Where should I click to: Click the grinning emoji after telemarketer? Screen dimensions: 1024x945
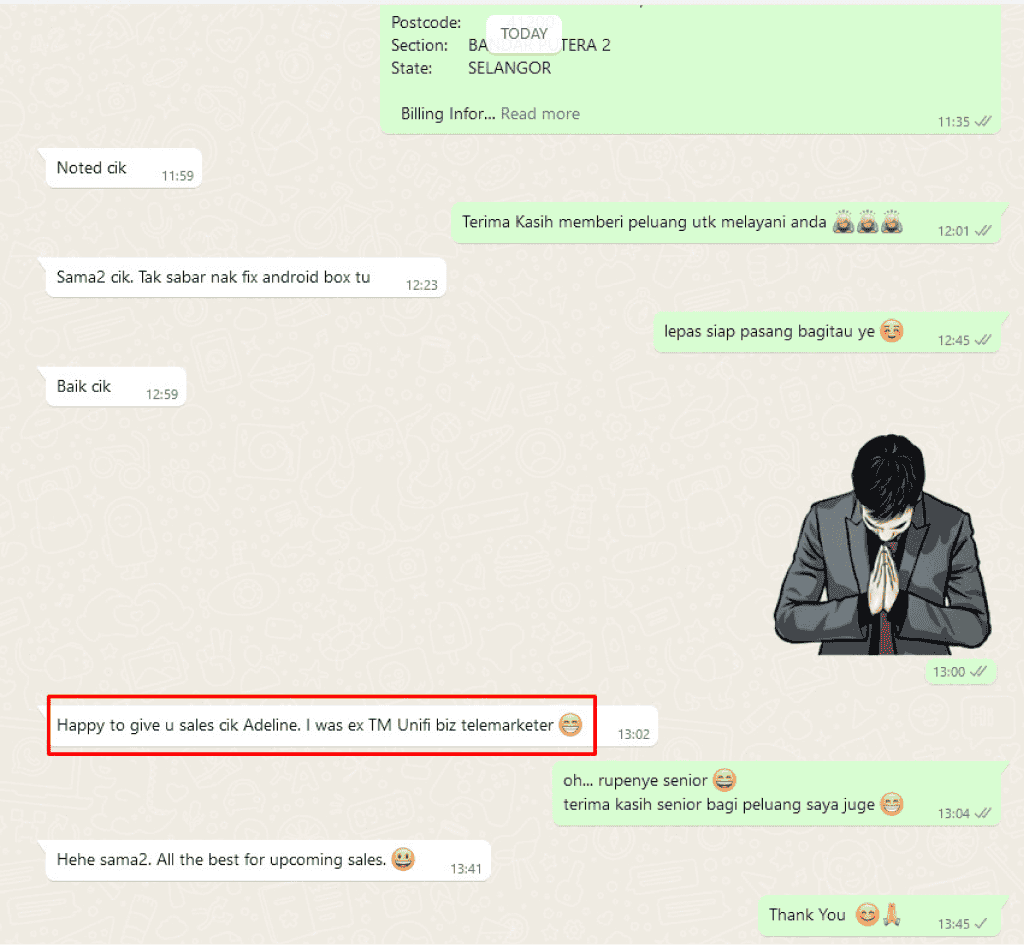[x=570, y=724]
